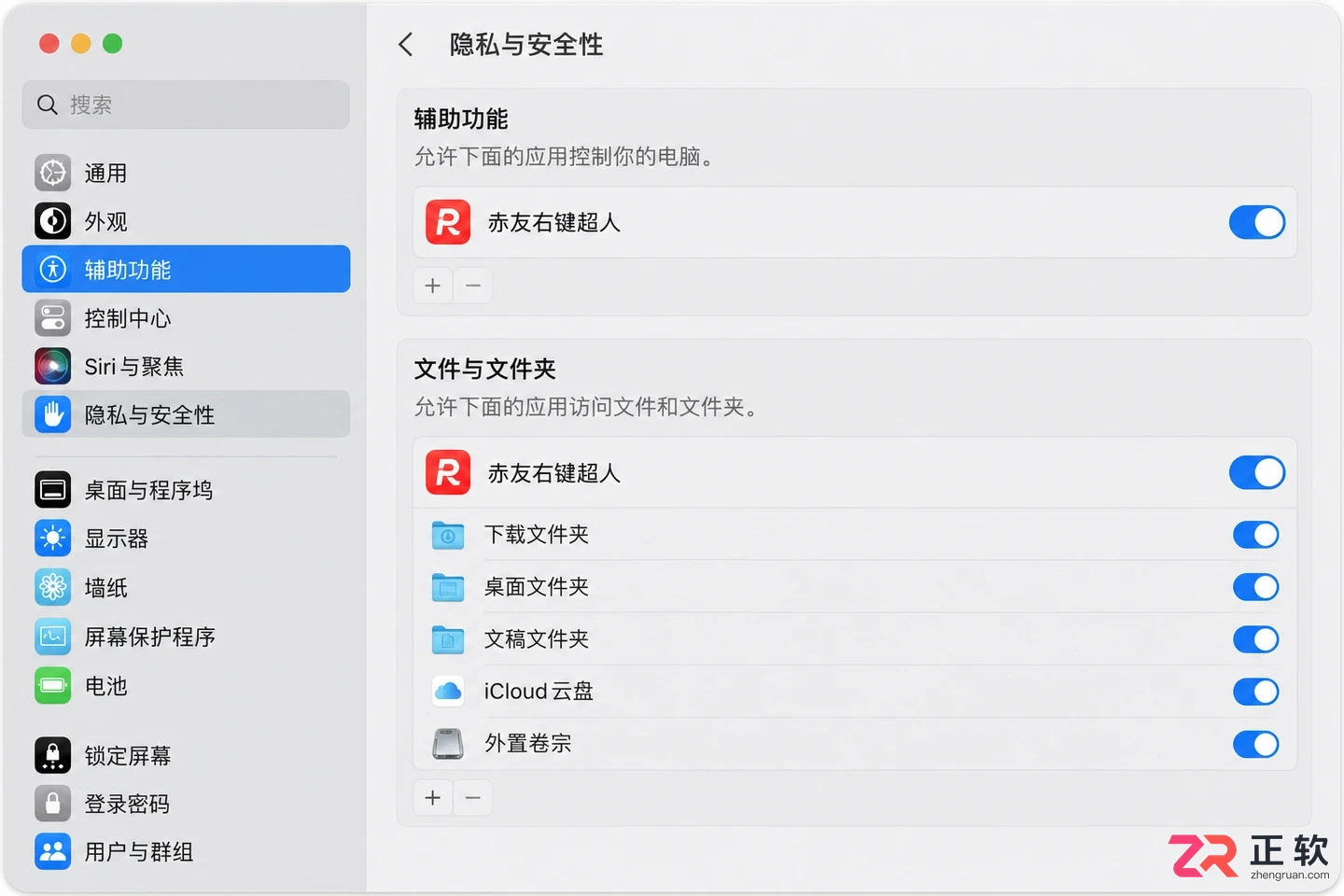Click the 隐私与安全性 page title

[526, 45]
